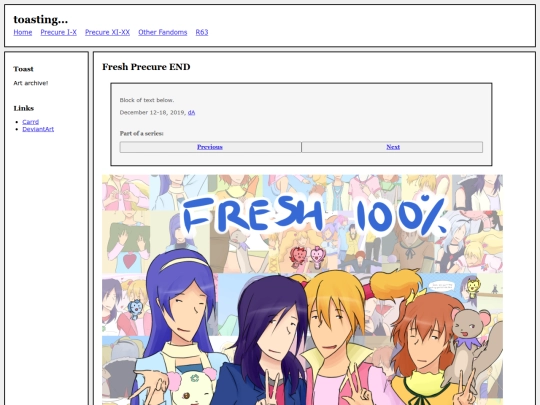Screen dimensions: 540x405
Task: Click the FRESH 100% artwork title text
Action: point(315,214)
